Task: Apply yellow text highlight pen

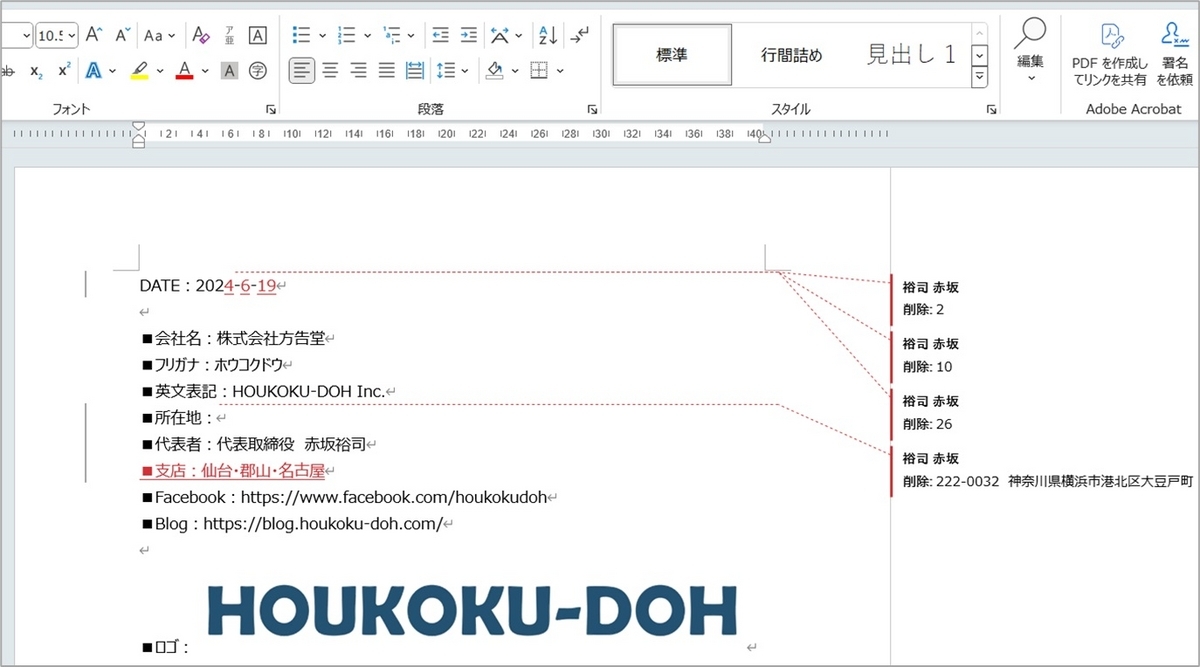Action: (139, 71)
